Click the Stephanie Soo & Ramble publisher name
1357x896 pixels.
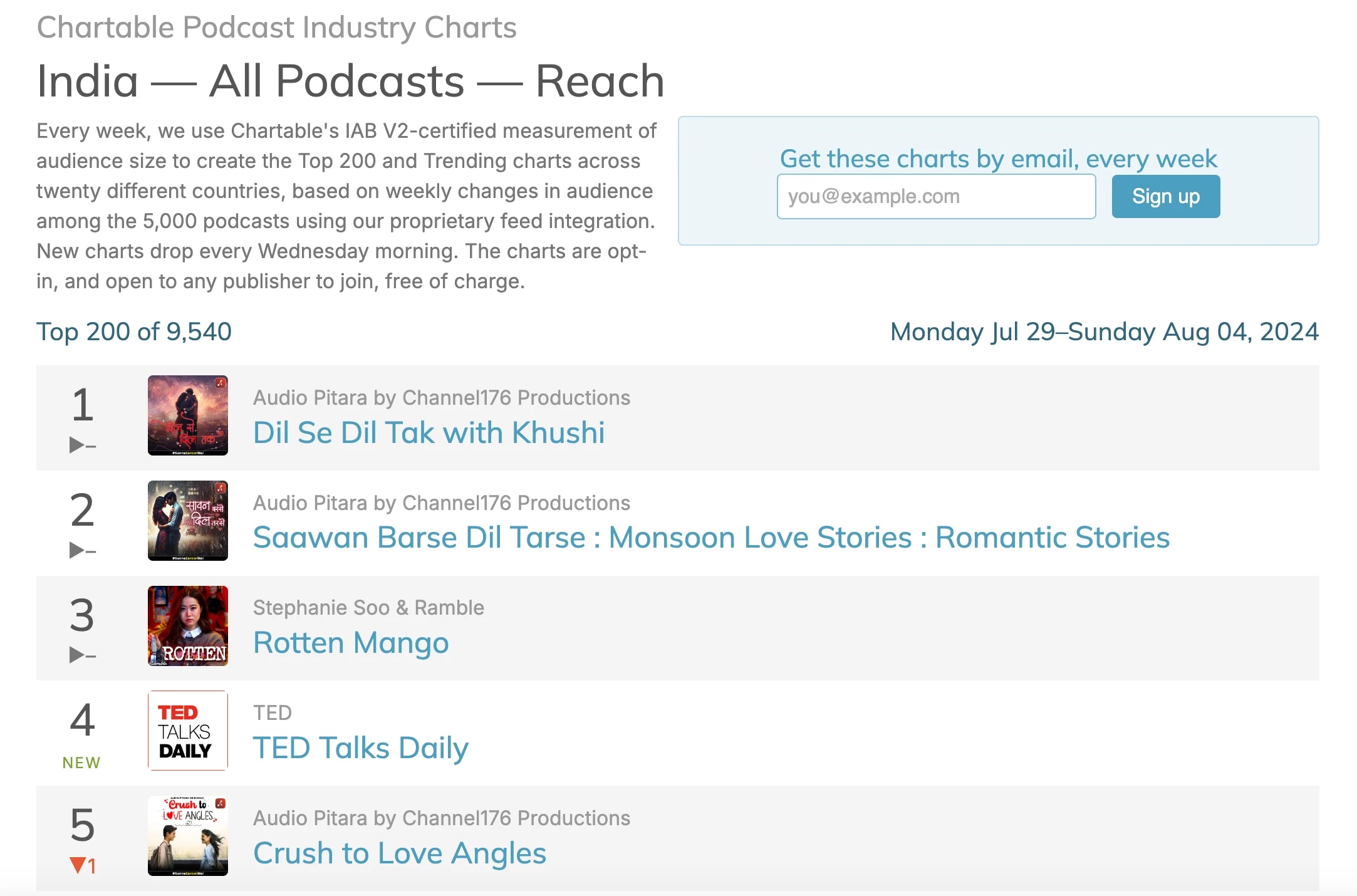pos(368,608)
